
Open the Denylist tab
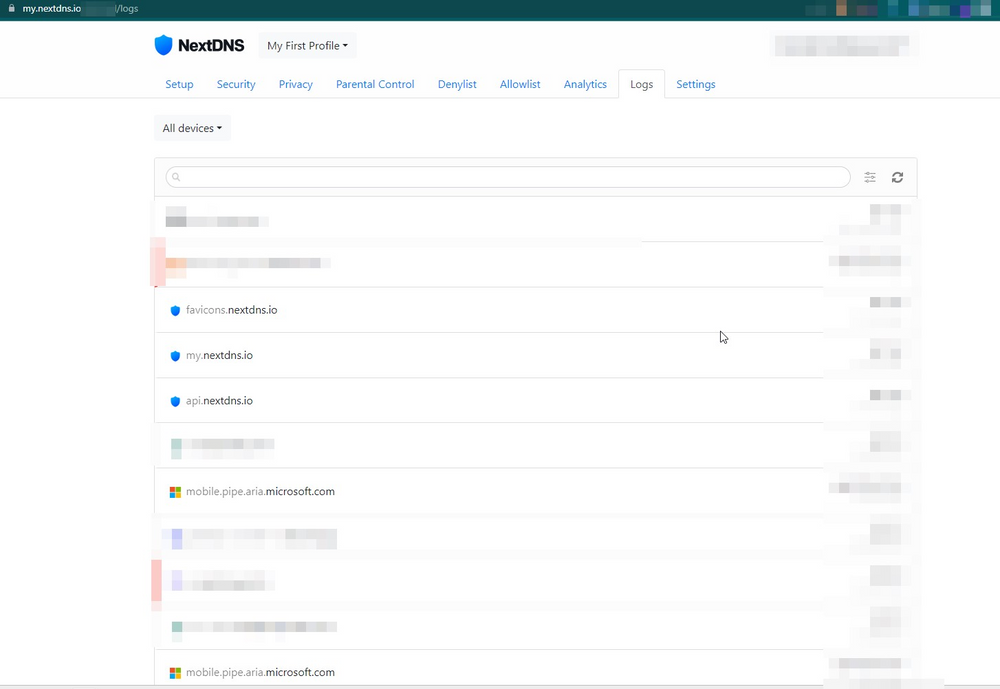(457, 84)
